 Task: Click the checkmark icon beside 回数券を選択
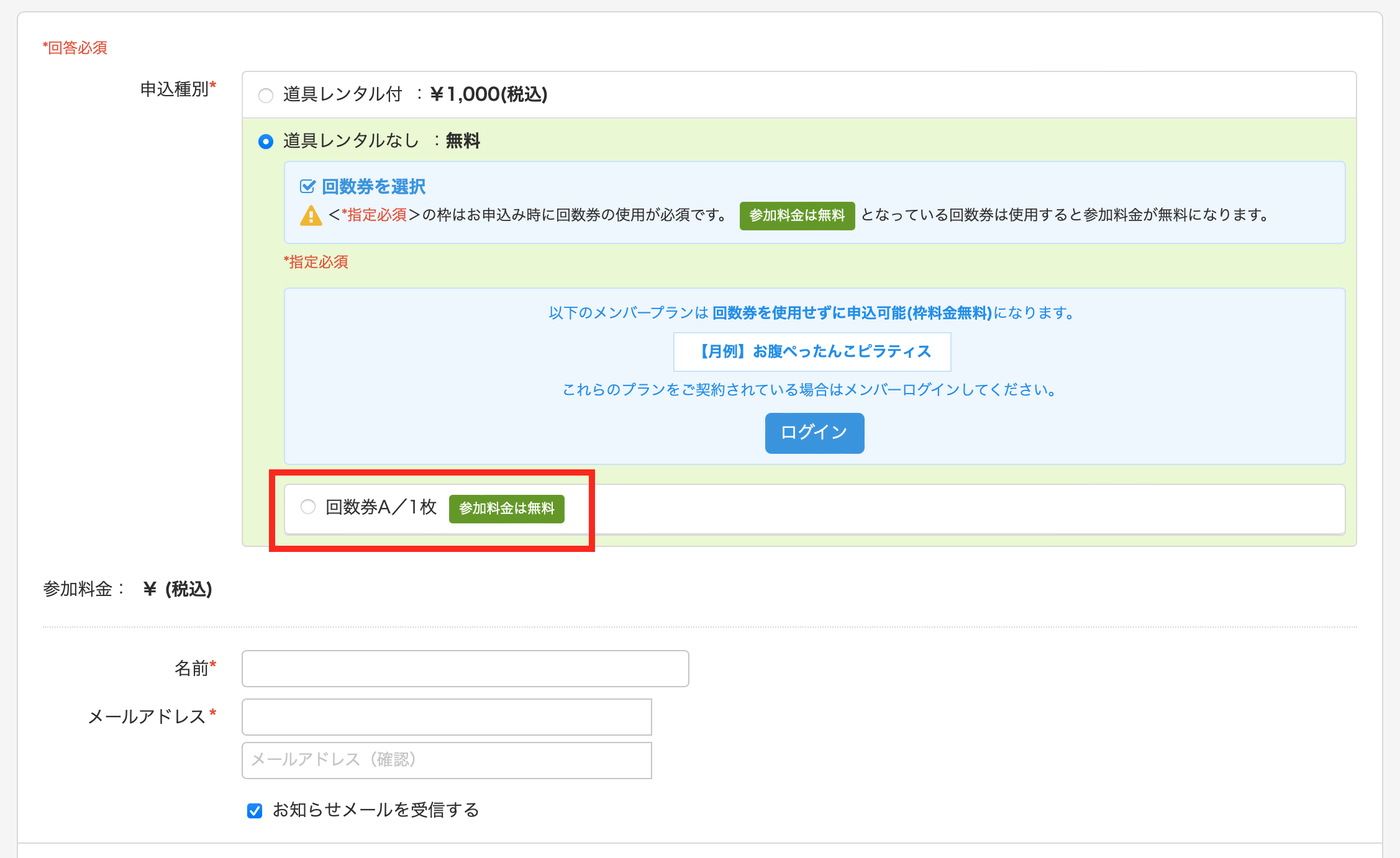(307, 186)
